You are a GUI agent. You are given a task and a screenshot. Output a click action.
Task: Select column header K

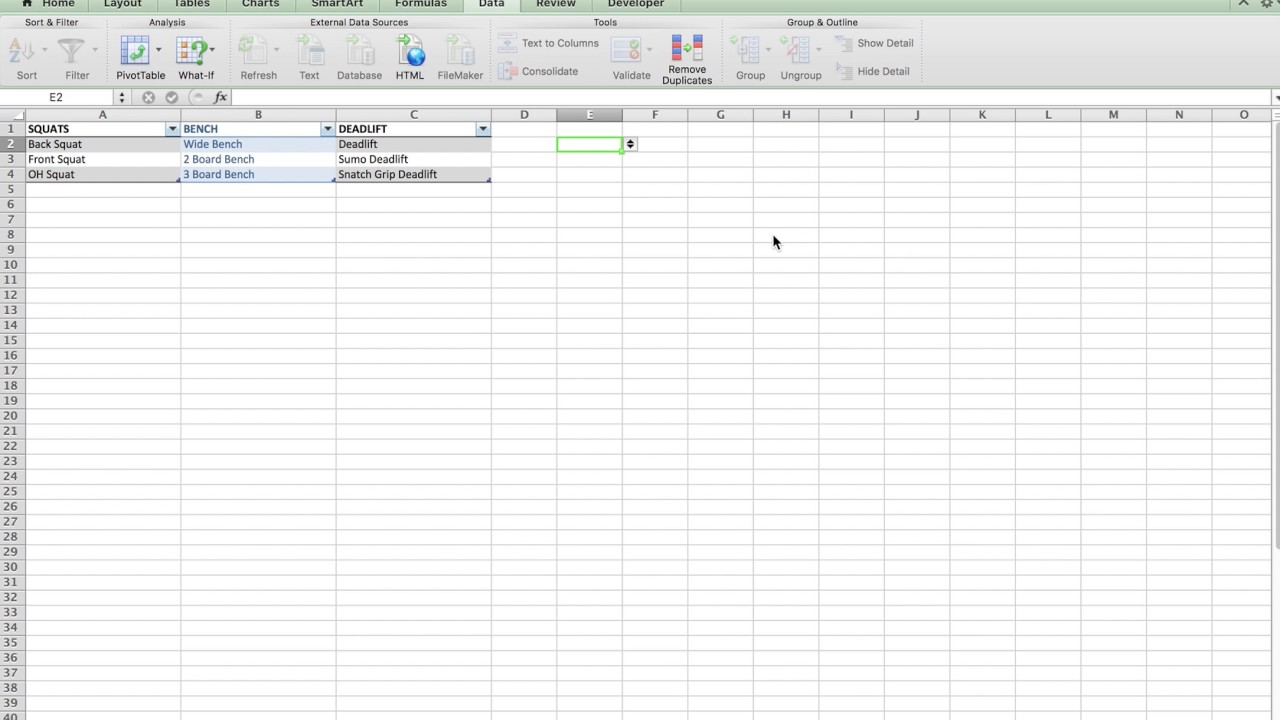[x=982, y=115]
